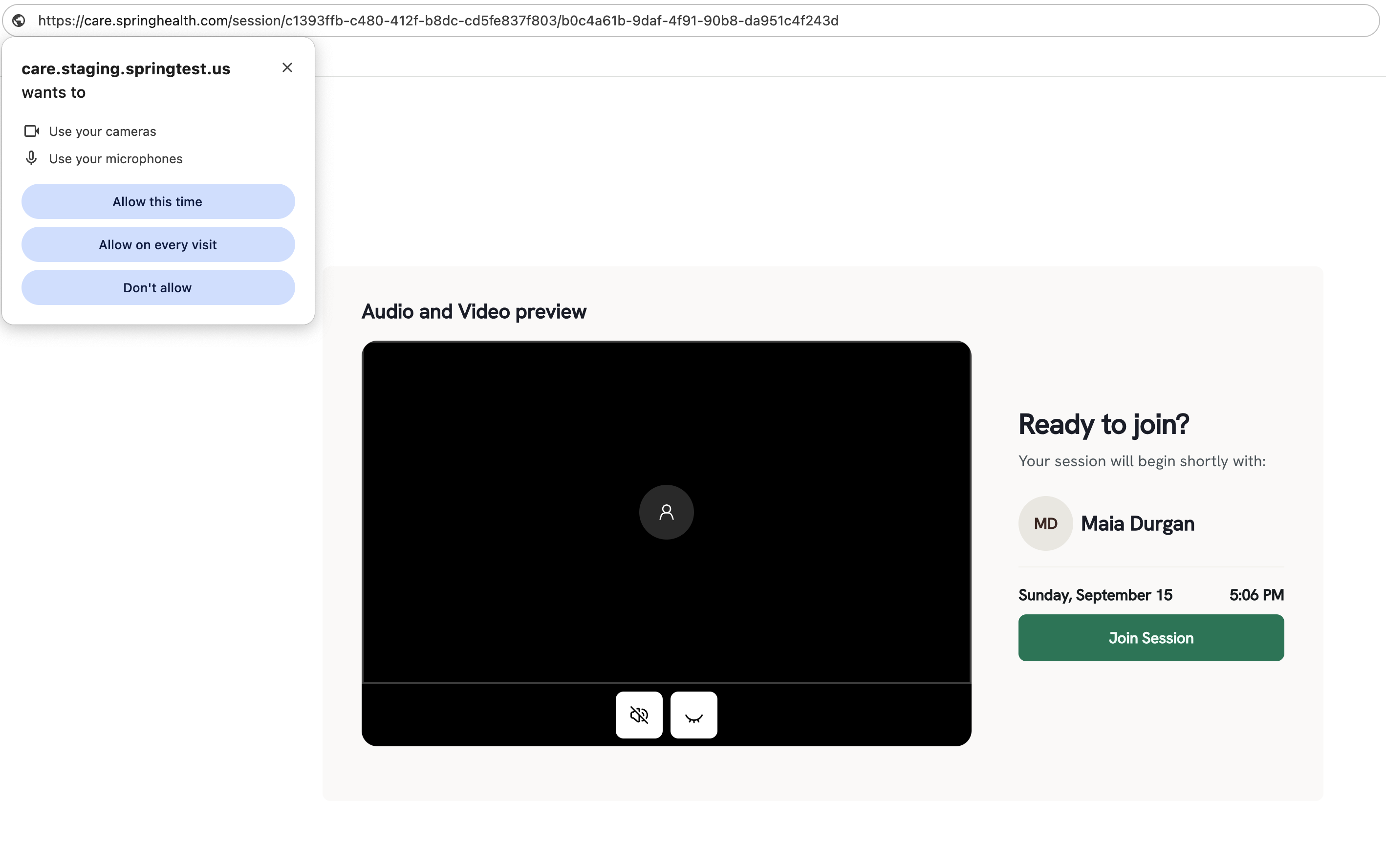Click the 5:06 PM session time

tap(1256, 595)
